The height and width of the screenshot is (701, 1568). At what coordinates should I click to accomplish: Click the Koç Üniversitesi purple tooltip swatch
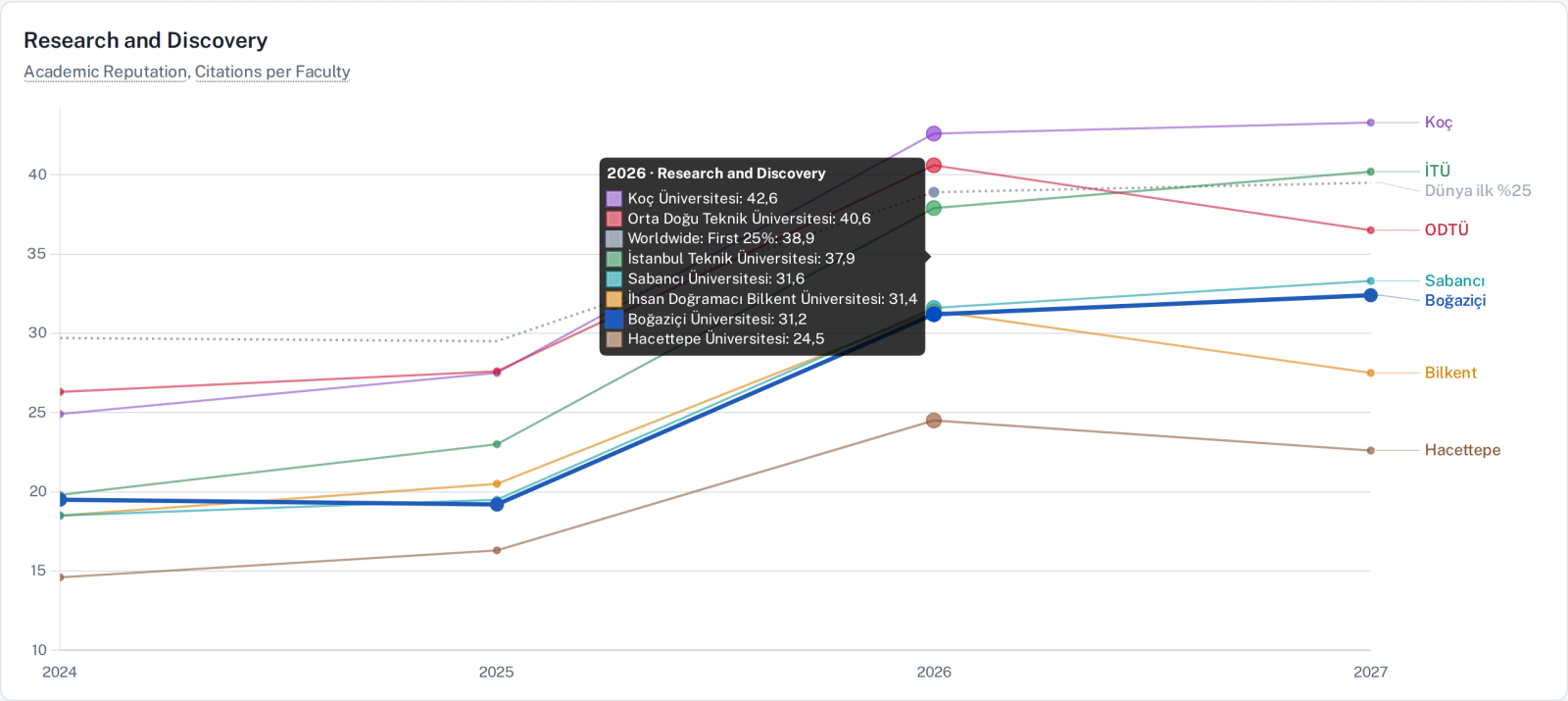(x=614, y=199)
